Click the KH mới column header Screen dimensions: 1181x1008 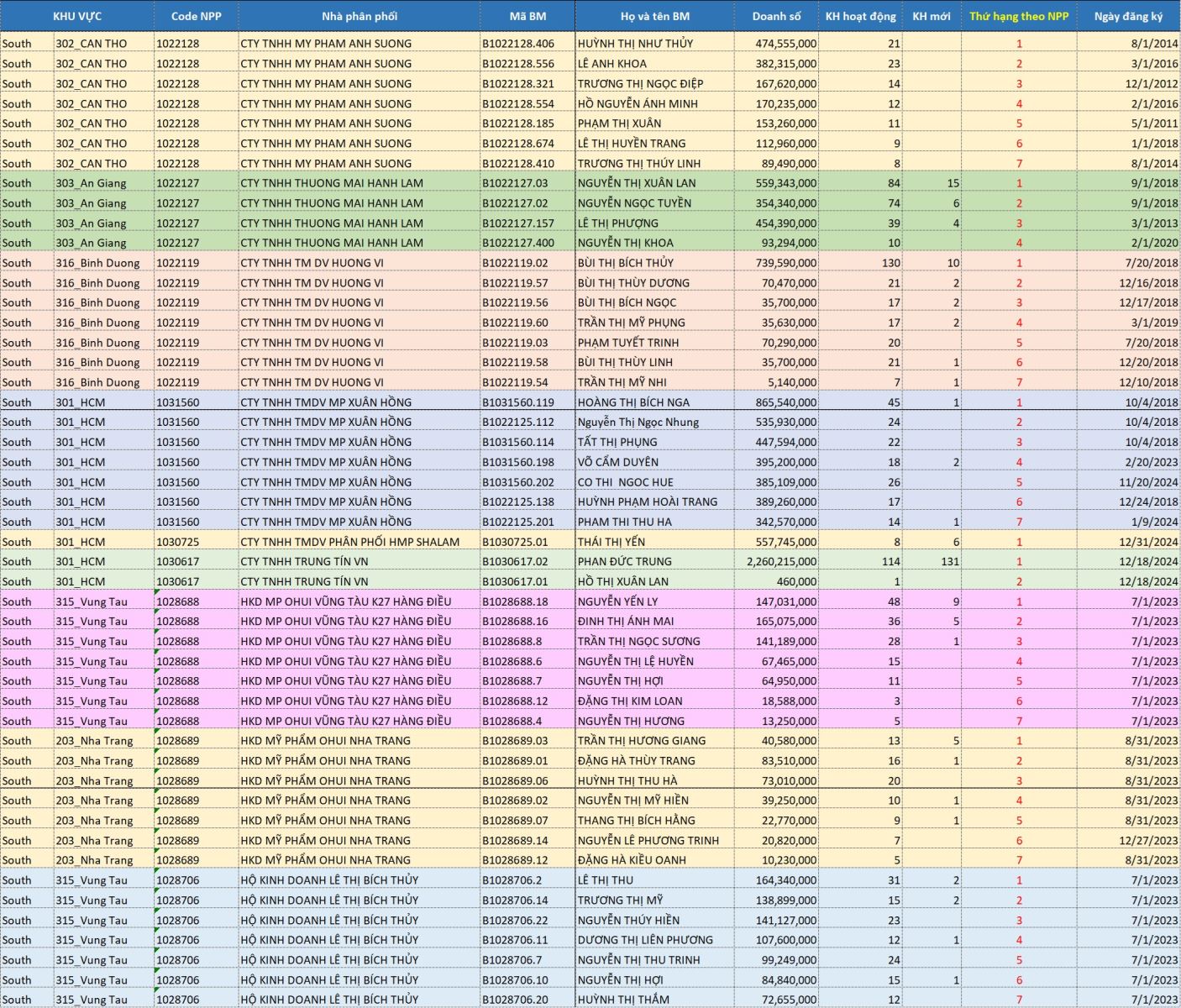point(932,16)
